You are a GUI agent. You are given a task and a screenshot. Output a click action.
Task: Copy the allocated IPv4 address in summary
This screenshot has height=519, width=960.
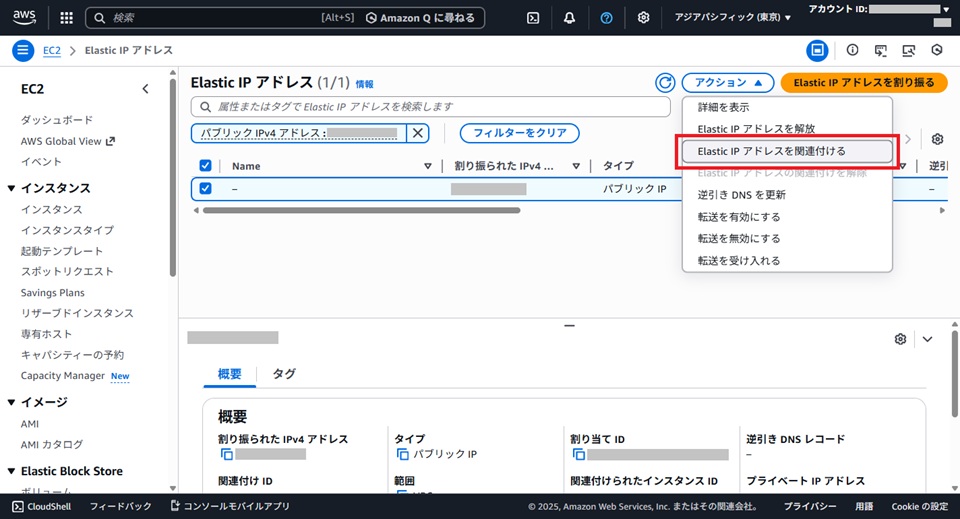[x=227, y=454]
